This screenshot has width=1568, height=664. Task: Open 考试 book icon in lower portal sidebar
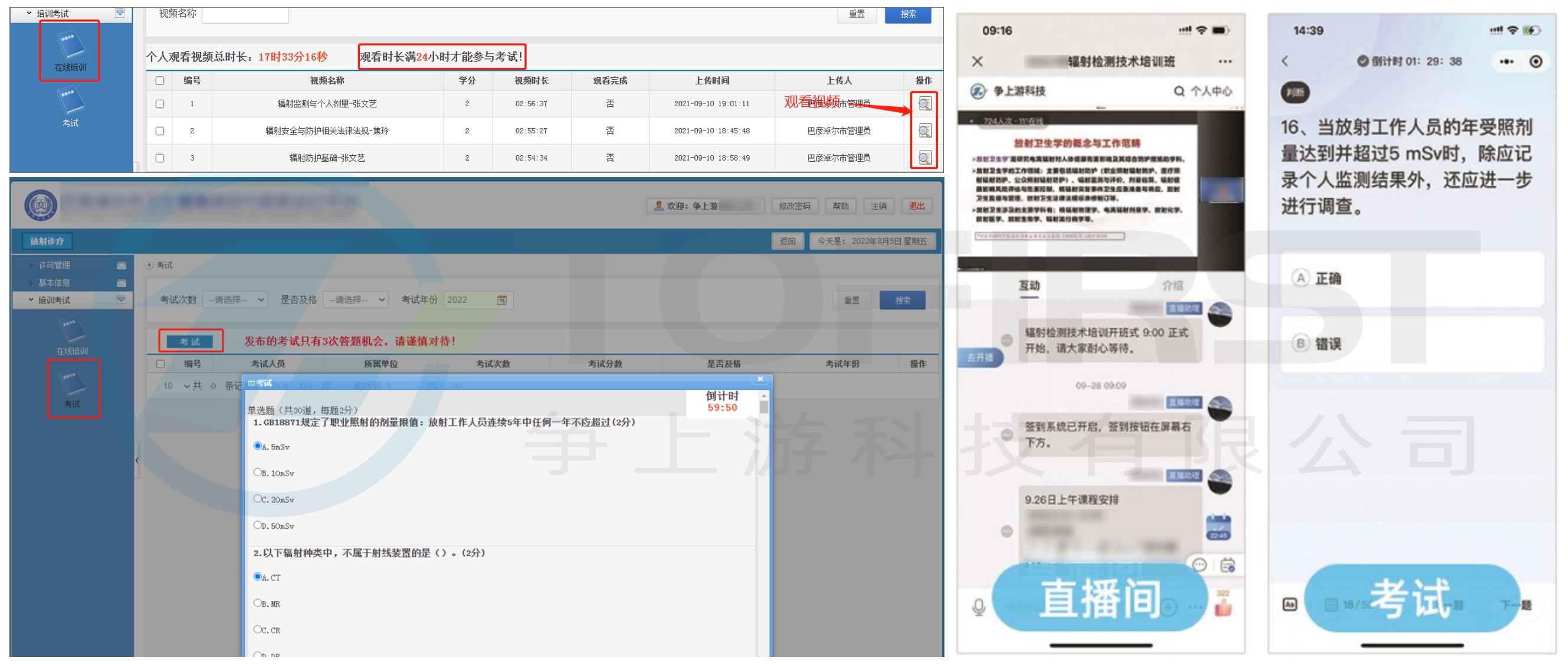click(72, 384)
